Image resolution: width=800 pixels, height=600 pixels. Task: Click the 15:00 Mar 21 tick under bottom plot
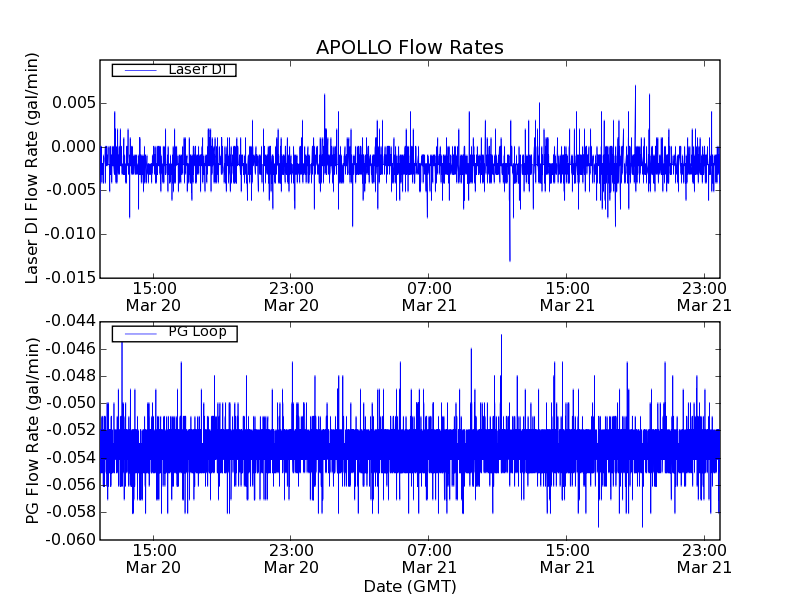567,558
